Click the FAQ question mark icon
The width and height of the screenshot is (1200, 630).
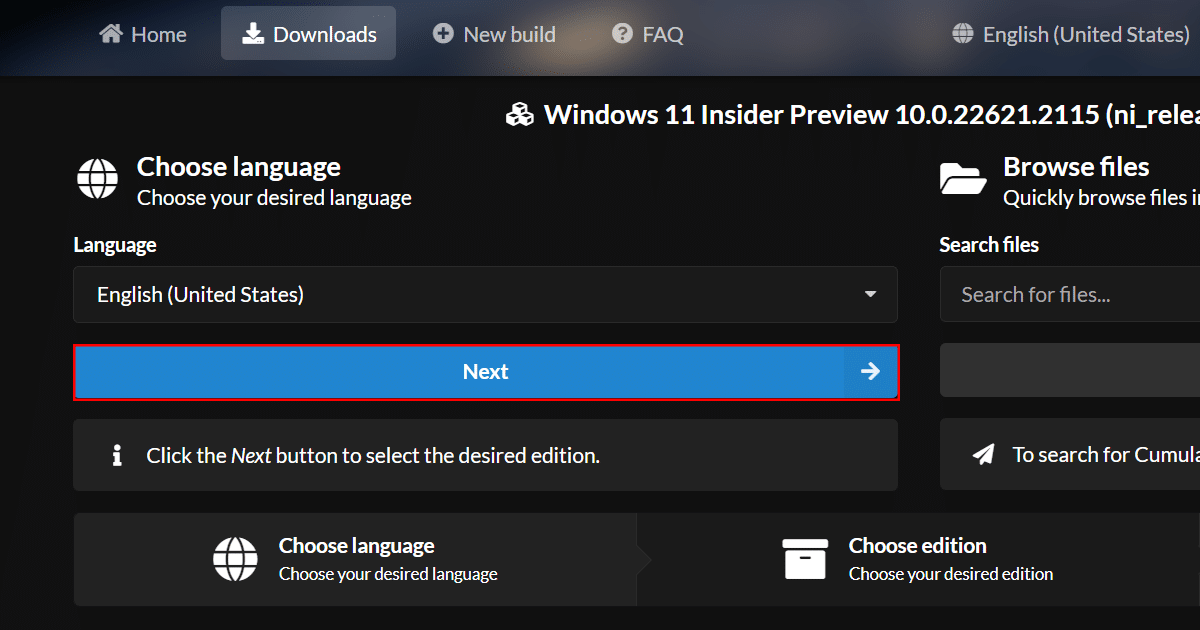(x=623, y=34)
